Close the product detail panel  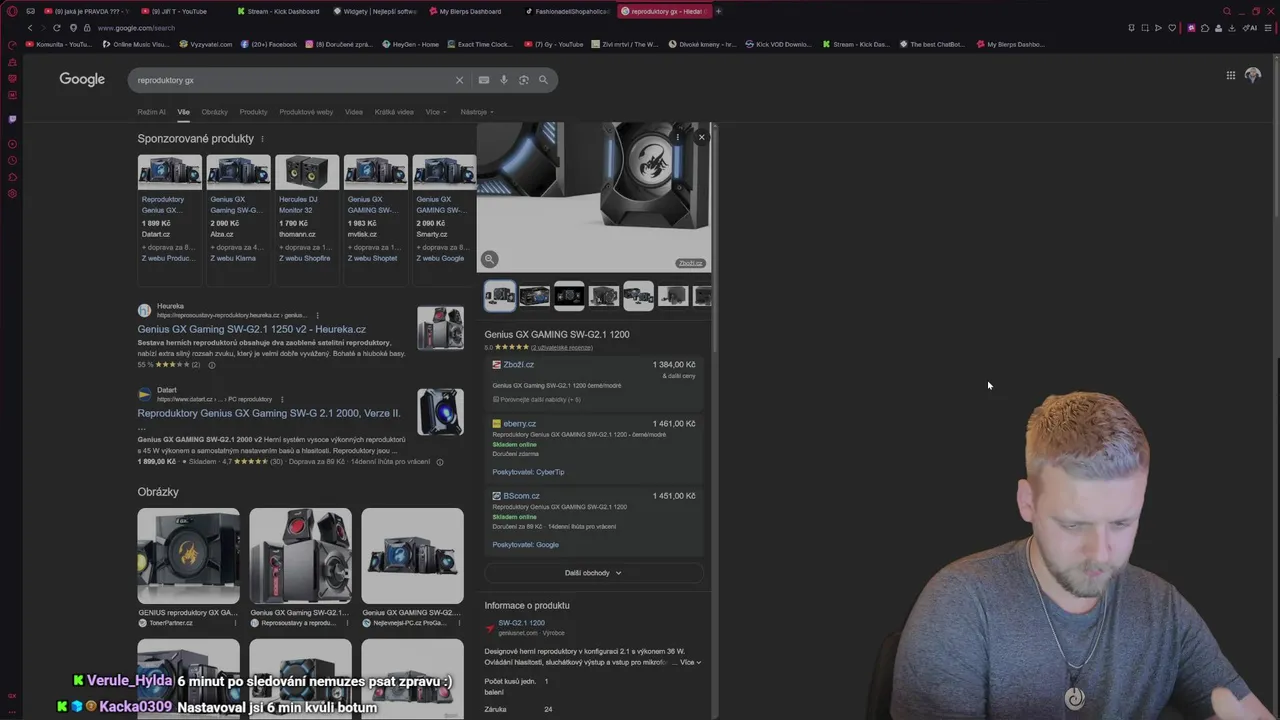(701, 137)
